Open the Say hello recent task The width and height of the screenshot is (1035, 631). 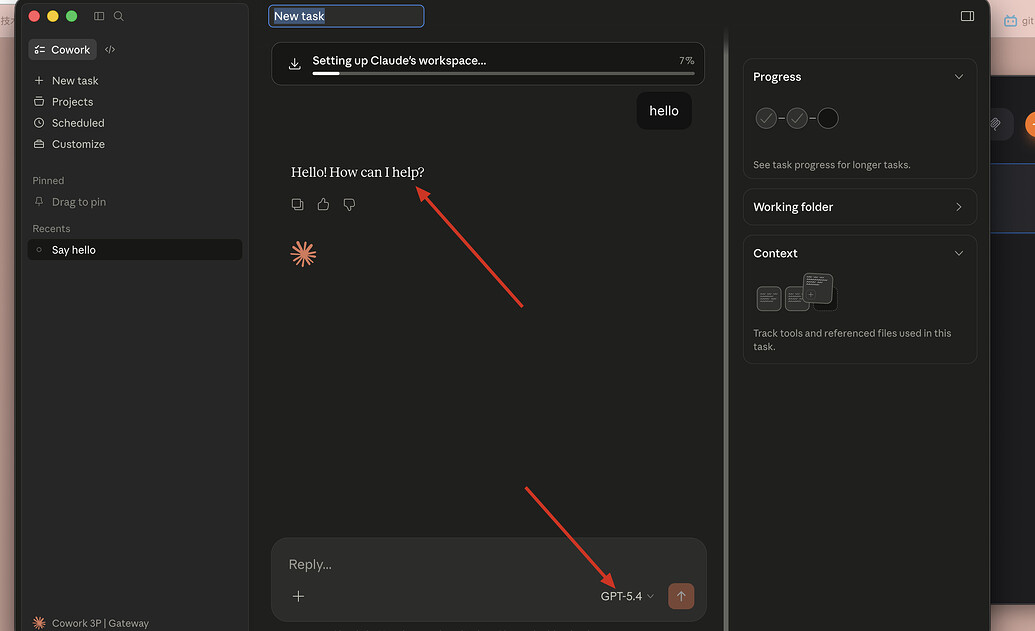point(135,249)
